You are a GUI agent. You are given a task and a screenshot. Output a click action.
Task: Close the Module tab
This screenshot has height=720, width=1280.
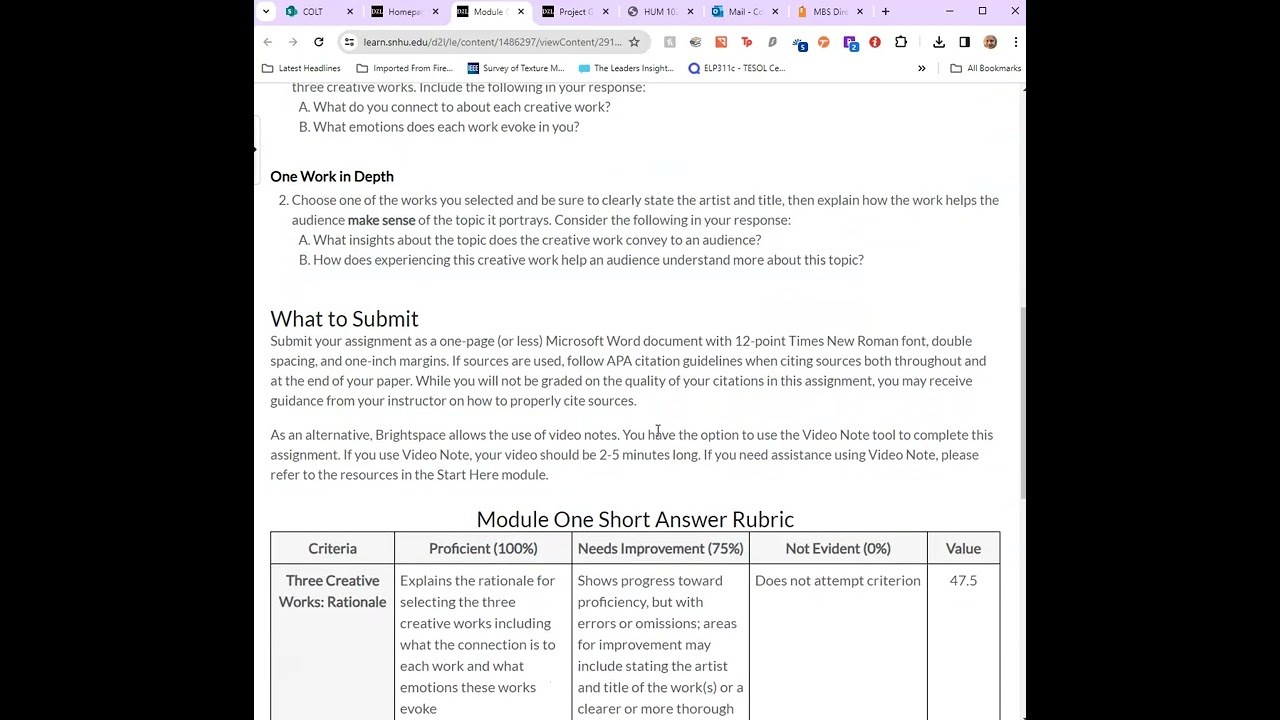(x=520, y=12)
